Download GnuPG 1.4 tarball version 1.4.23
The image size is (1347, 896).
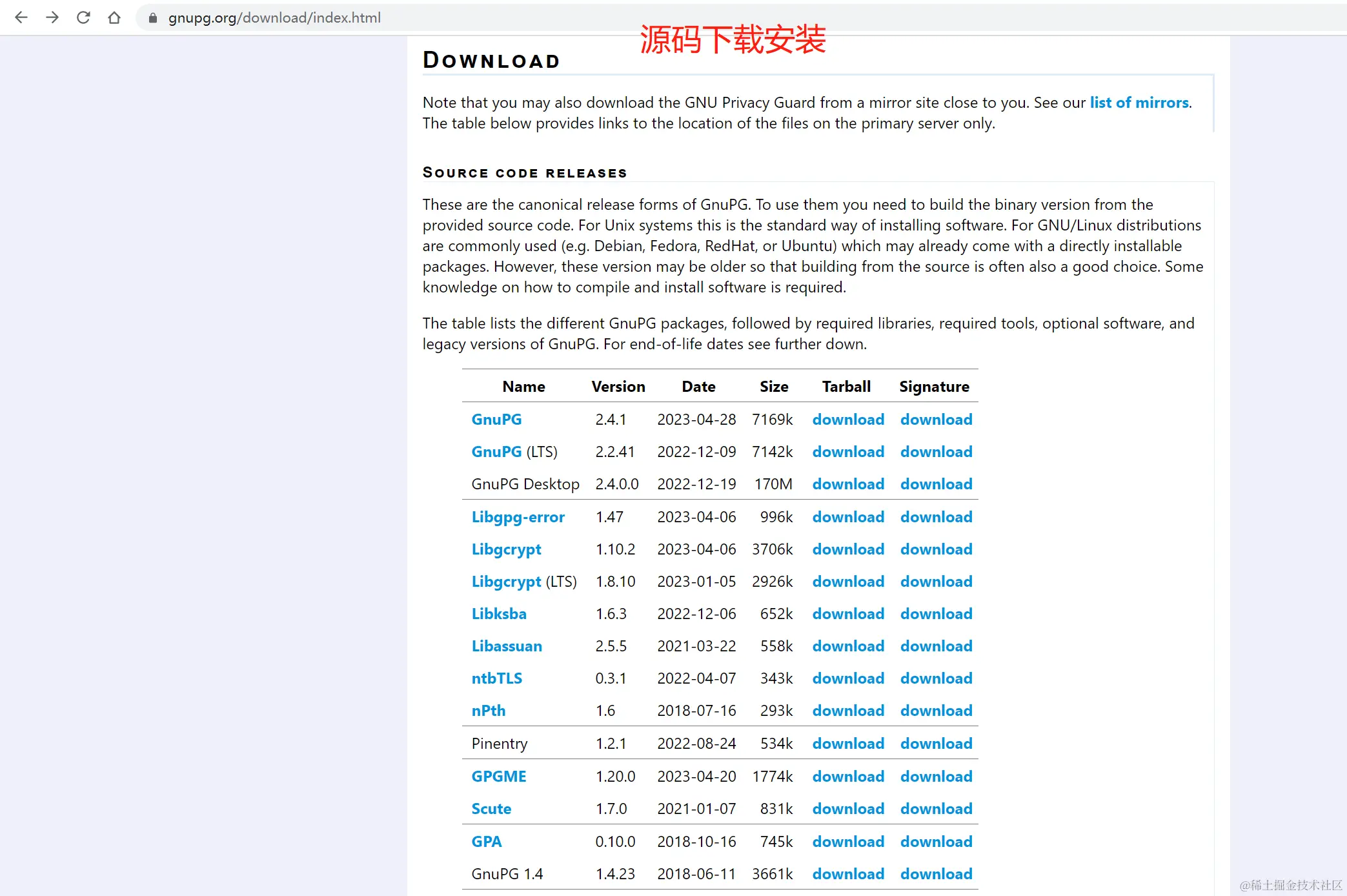[x=847, y=874]
